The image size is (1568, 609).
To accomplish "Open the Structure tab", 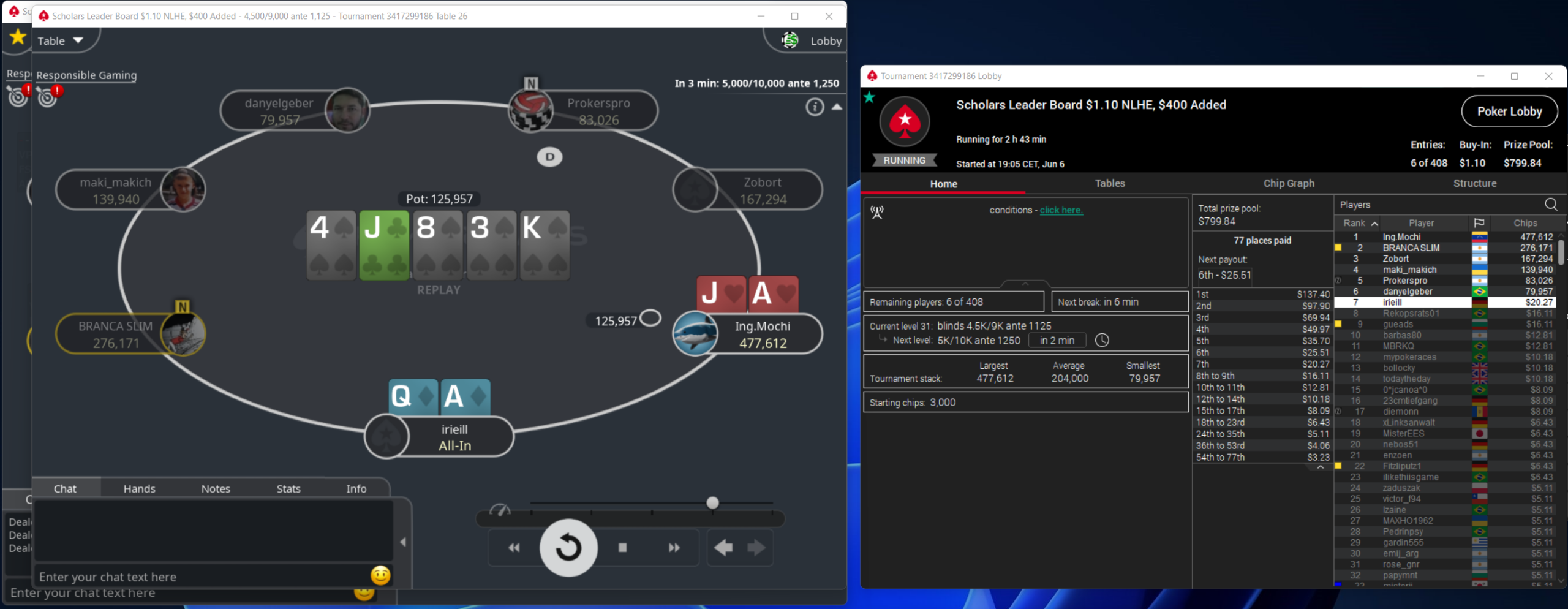I will point(1474,183).
